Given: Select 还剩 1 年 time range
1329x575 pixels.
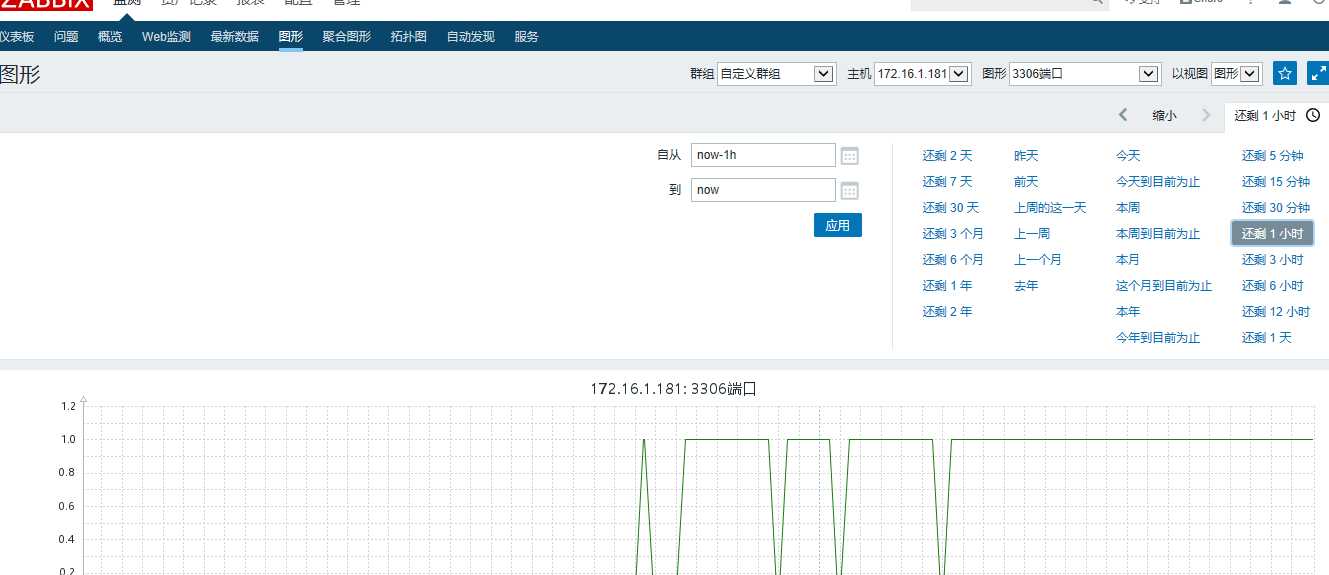Looking at the screenshot, I should (947, 286).
